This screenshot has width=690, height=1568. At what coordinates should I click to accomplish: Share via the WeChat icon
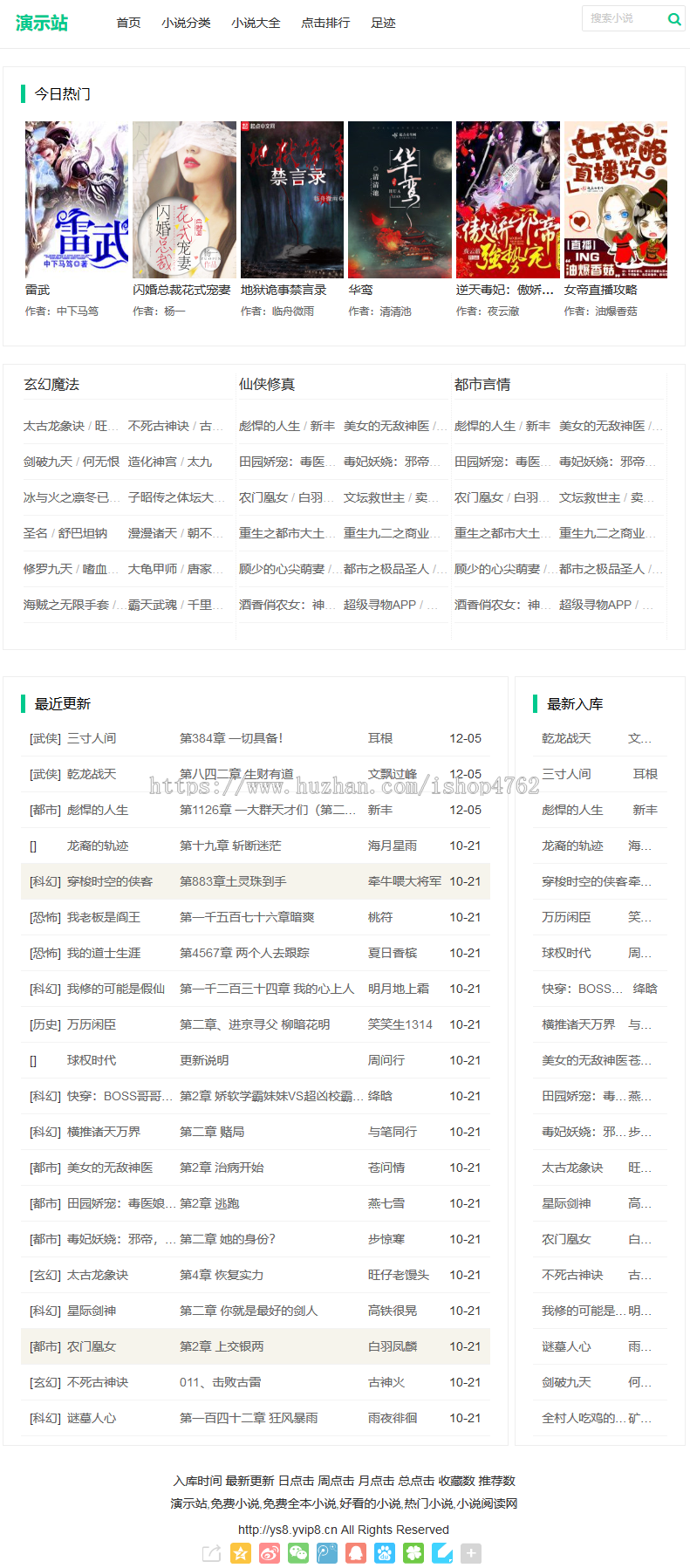[x=298, y=1553]
